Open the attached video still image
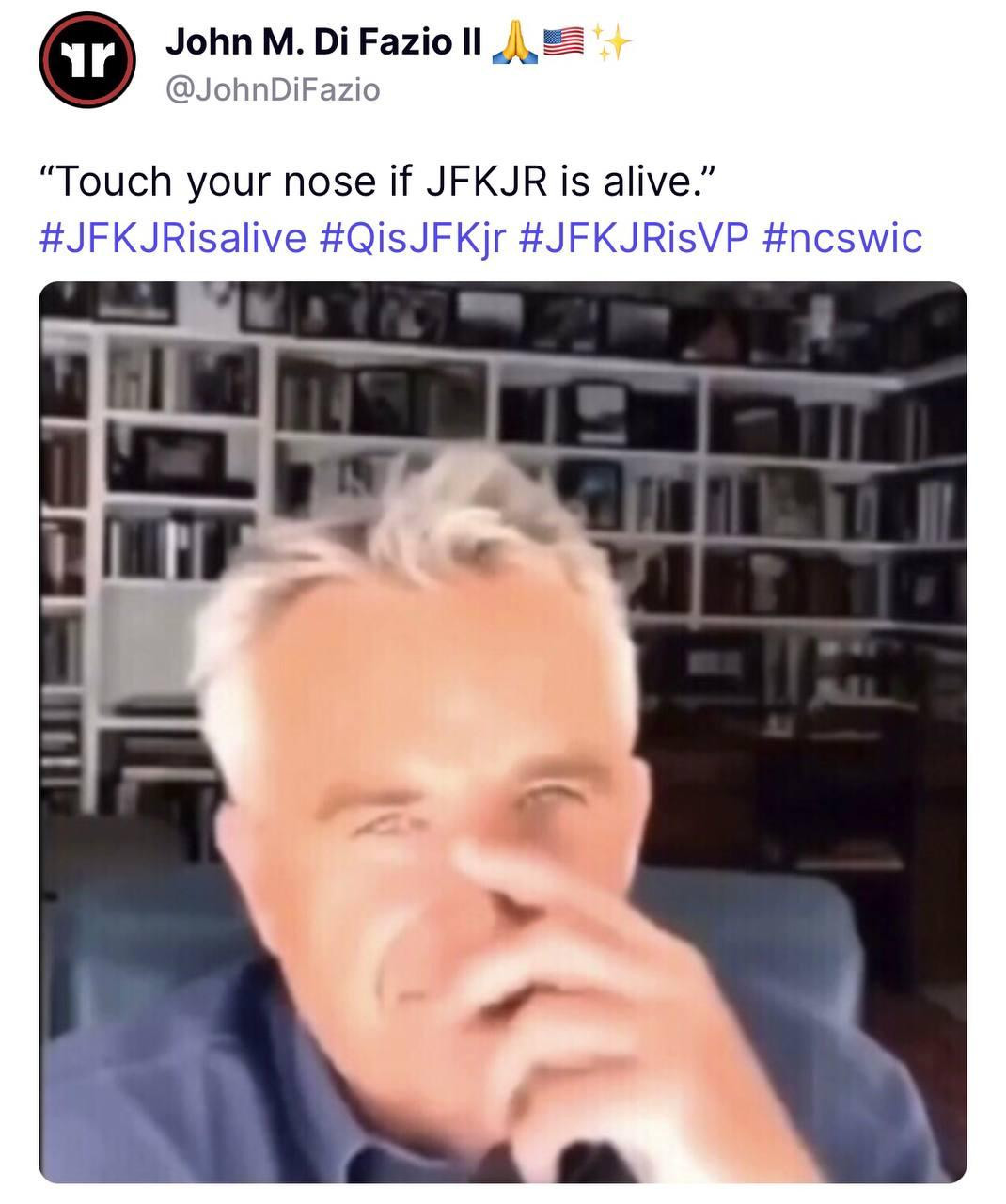Screen dimensions: 1006x1204 tap(503, 732)
